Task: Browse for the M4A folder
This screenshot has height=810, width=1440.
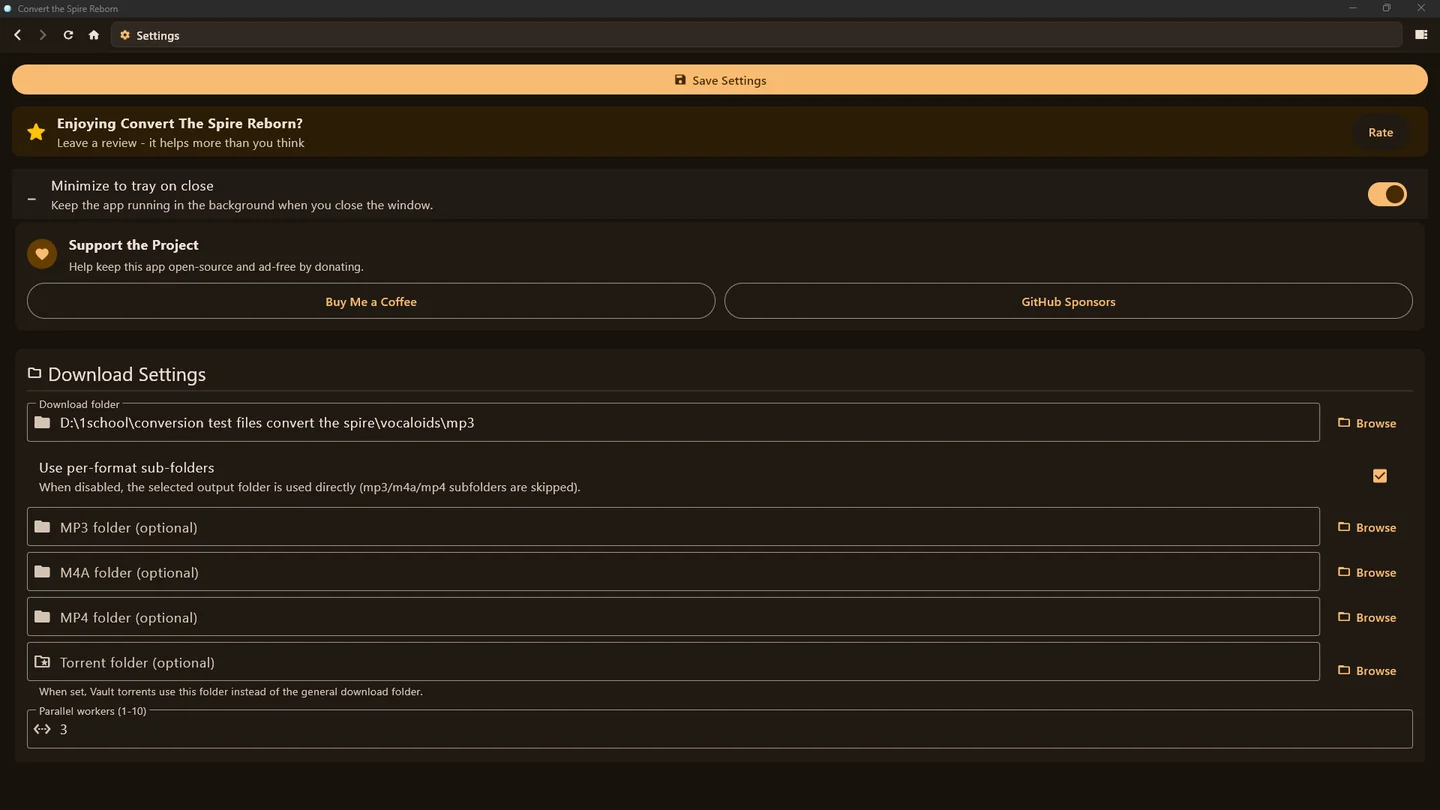Action: coord(1367,572)
